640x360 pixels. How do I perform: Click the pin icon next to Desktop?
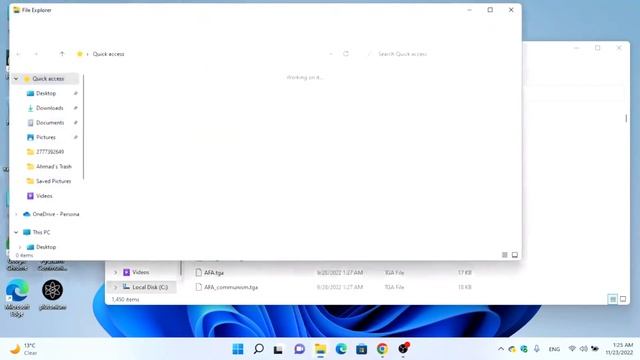pos(76,93)
